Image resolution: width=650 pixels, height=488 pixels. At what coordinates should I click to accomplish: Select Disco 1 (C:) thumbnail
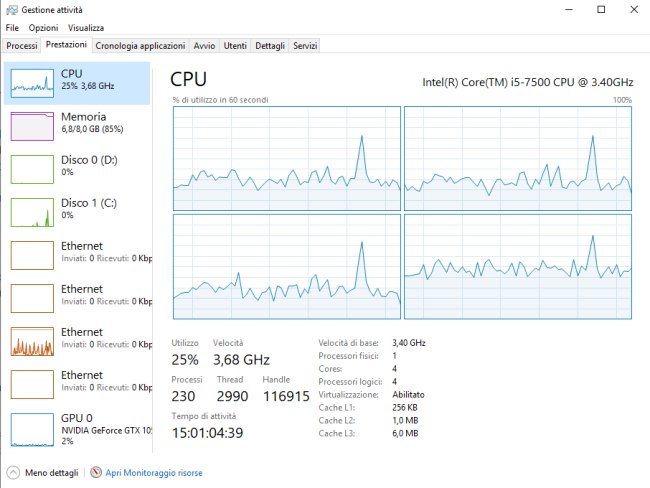tap(30, 212)
